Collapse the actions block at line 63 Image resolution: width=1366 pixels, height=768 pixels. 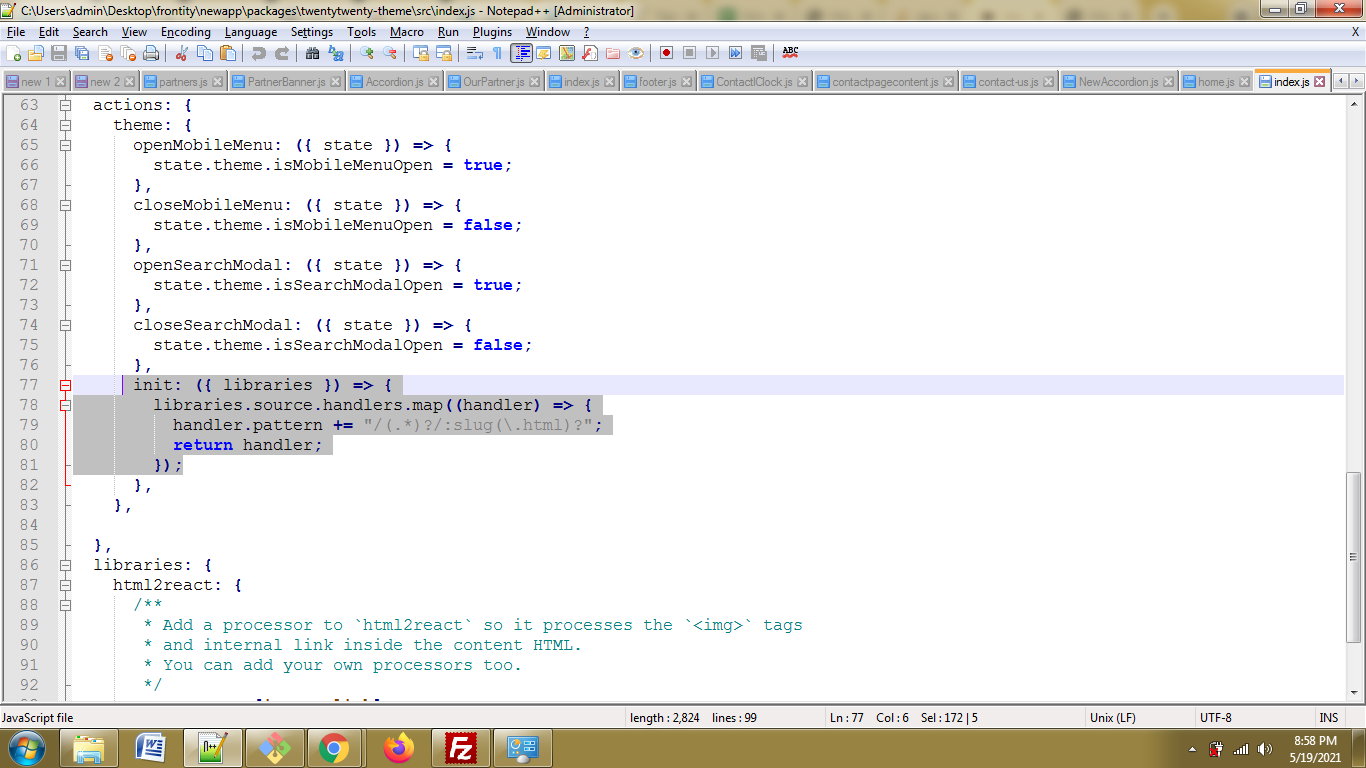[x=65, y=105]
